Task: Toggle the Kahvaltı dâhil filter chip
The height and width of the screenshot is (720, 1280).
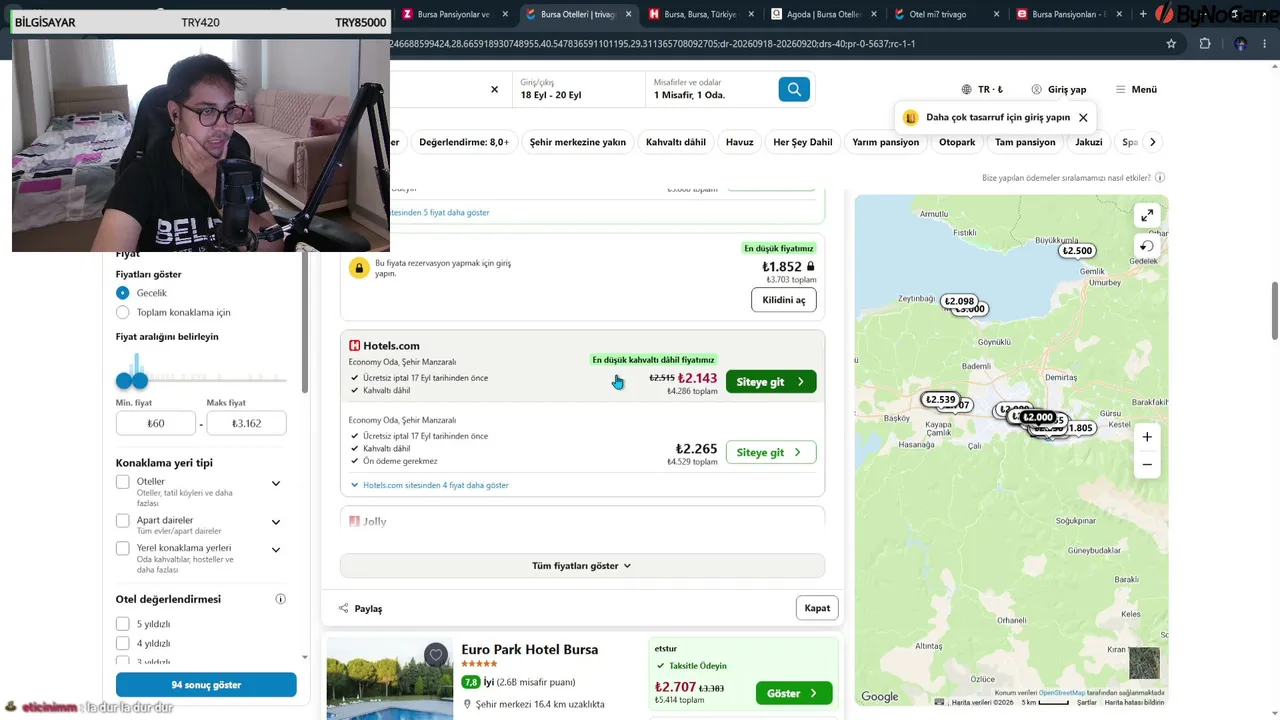Action: (676, 142)
